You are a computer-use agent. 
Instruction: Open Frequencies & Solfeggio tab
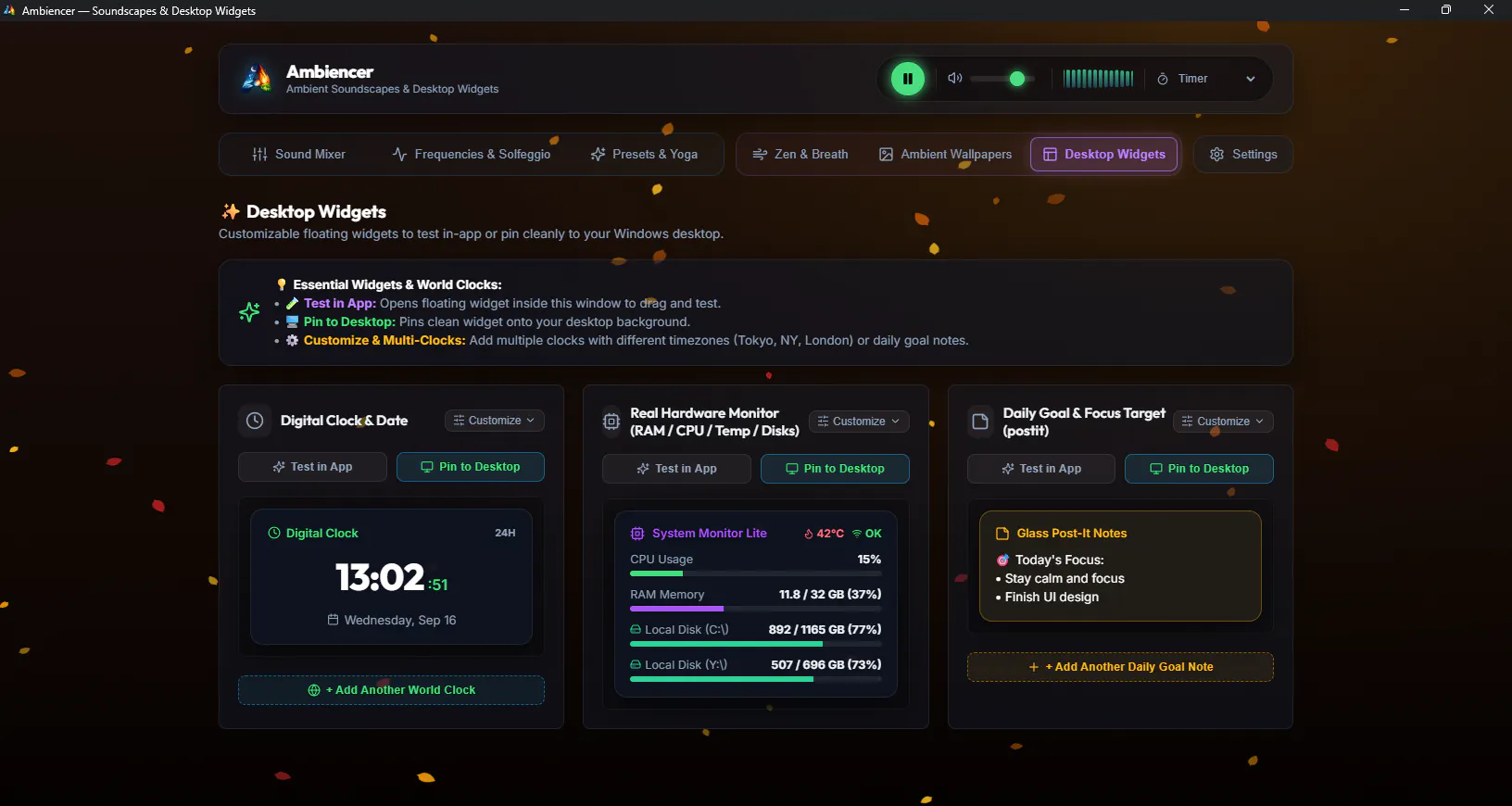tap(472, 155)
